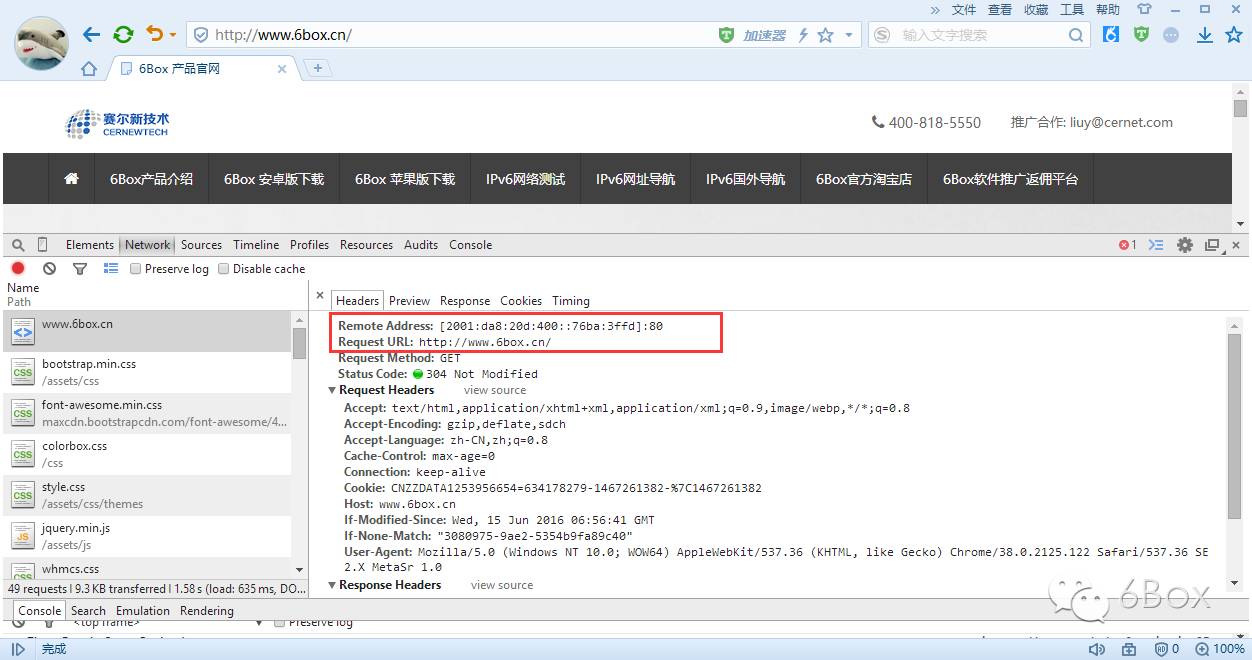
Task: Open DevTools settings gear
Action: click(x=1185, y=245)
